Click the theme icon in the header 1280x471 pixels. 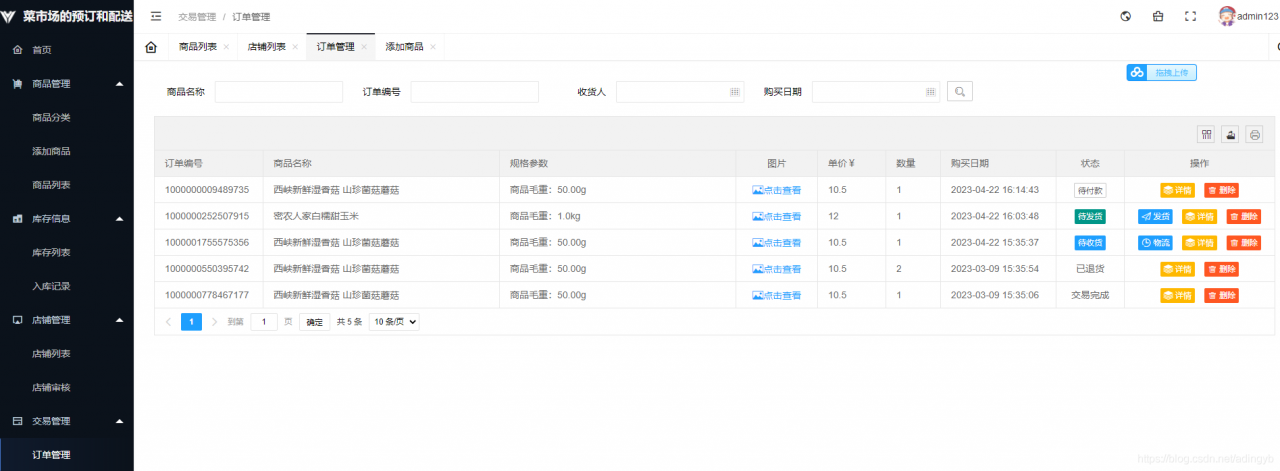pyautogui.click(x=1158, y=16)
